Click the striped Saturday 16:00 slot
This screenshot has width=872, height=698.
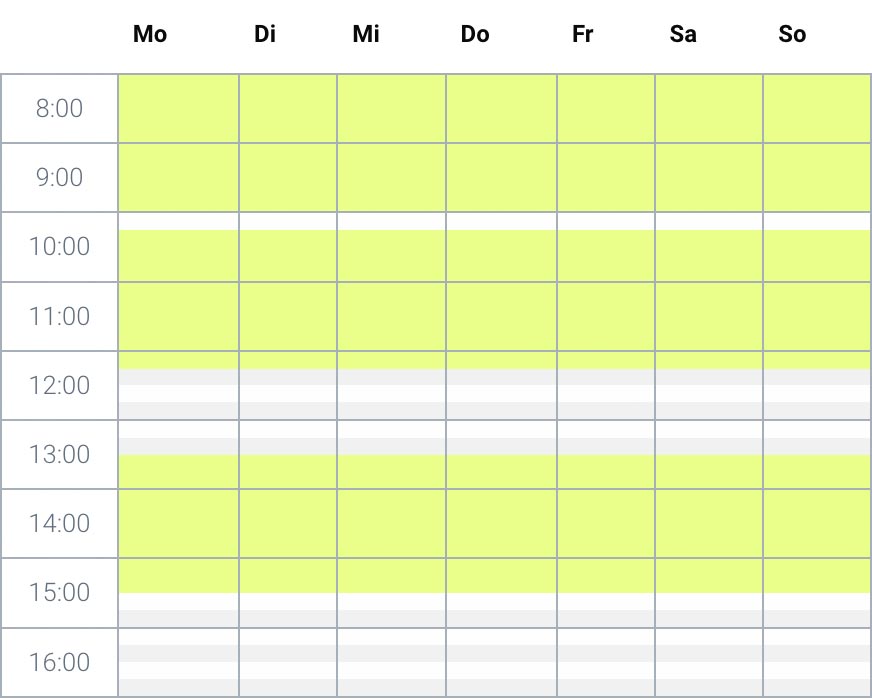709,662
